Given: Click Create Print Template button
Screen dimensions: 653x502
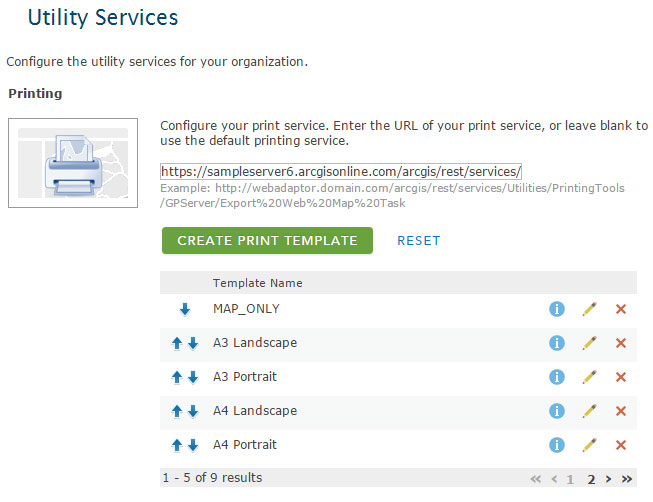Looking at the screenshot, I should tap(267, 241).
